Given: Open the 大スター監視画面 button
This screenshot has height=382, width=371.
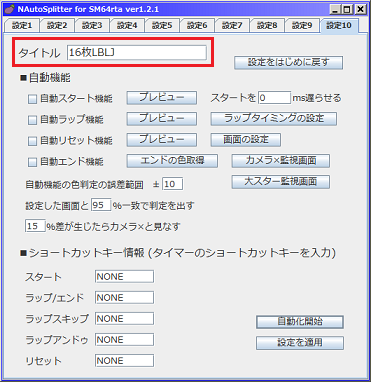Looking at the screenshot, I should (281, 182).
